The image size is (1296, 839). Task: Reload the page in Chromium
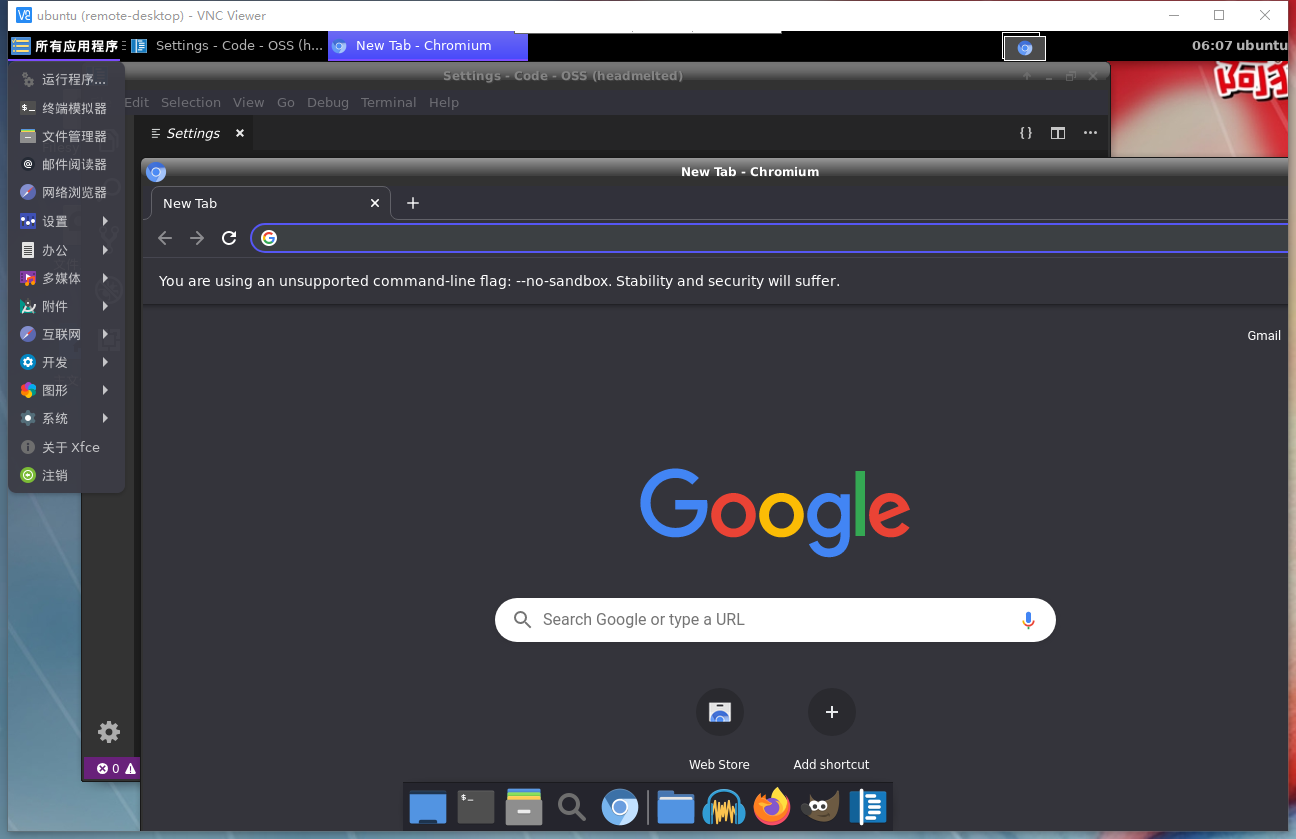pyautogui.click(x=229, y=238)
